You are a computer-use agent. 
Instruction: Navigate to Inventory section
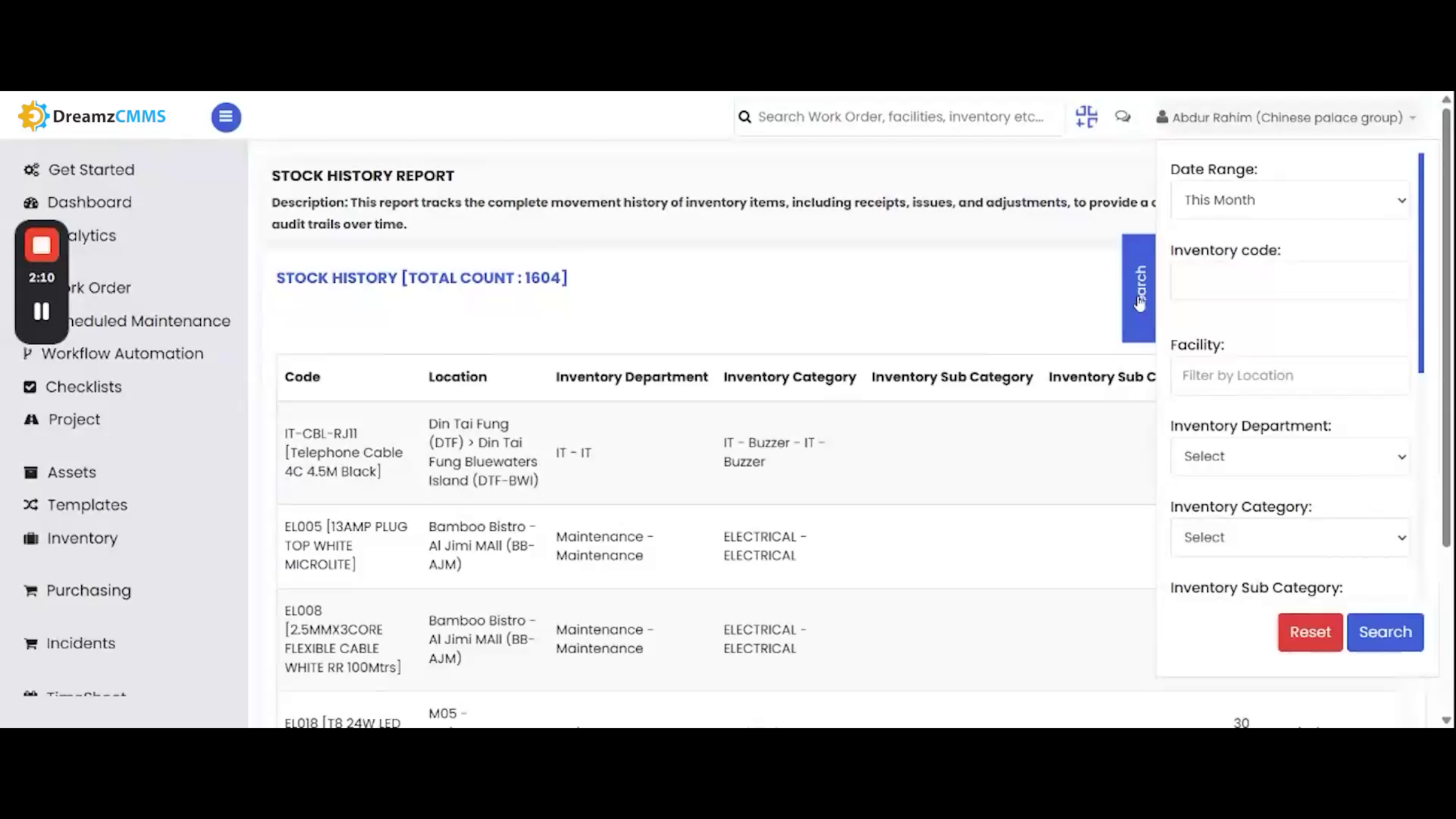pos(83,538)
